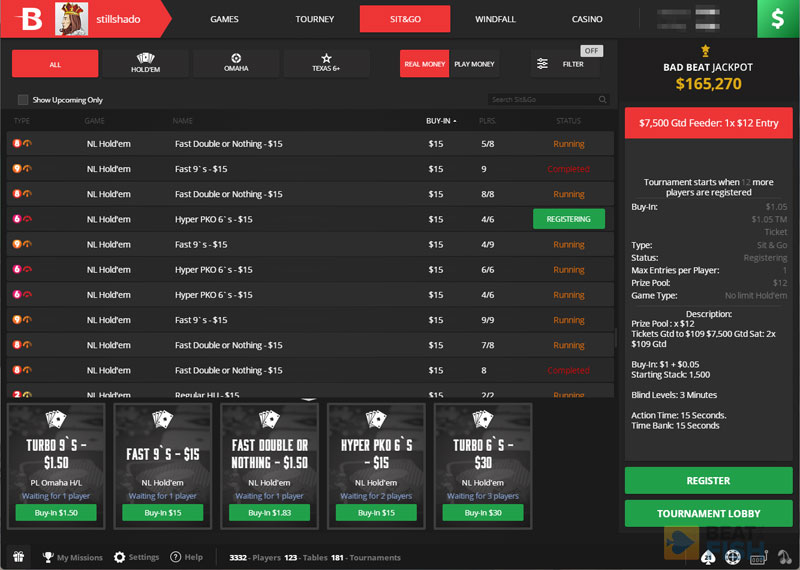
Task: Select the Completed Fast Double or Nothing row
Action: [x=310, y=370]
